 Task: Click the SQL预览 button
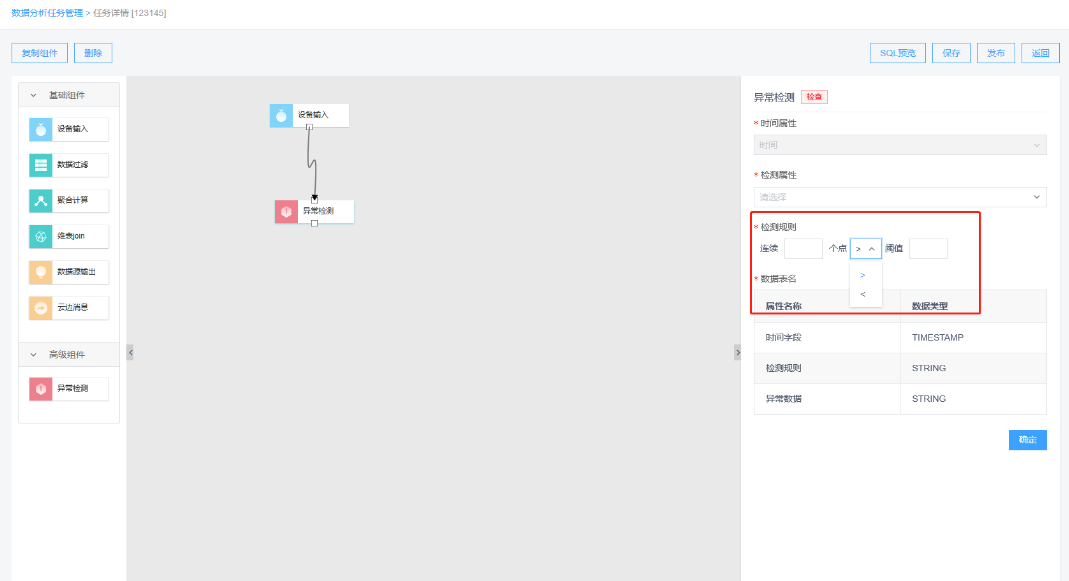tap(897, 53)
